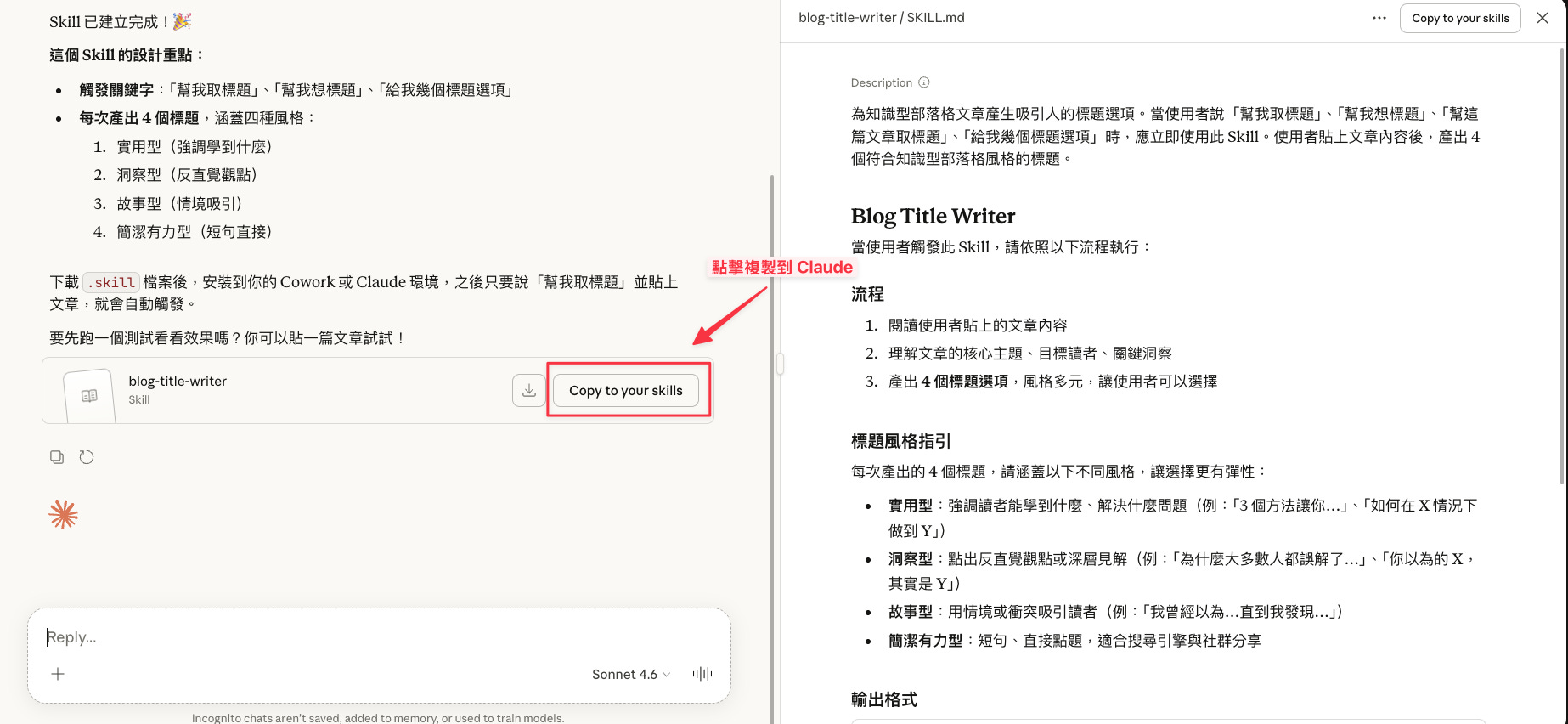Open the Sonnet 4.6 model selector

tap(631, 674)
